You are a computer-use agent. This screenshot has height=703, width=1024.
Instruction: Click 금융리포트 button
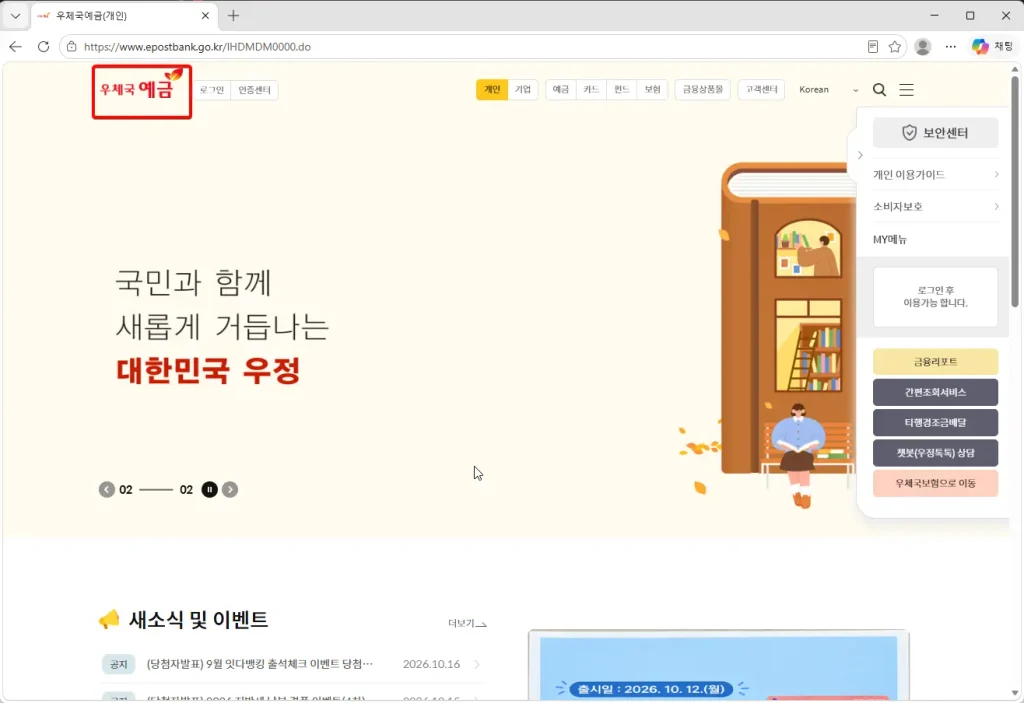coord(935,361)
